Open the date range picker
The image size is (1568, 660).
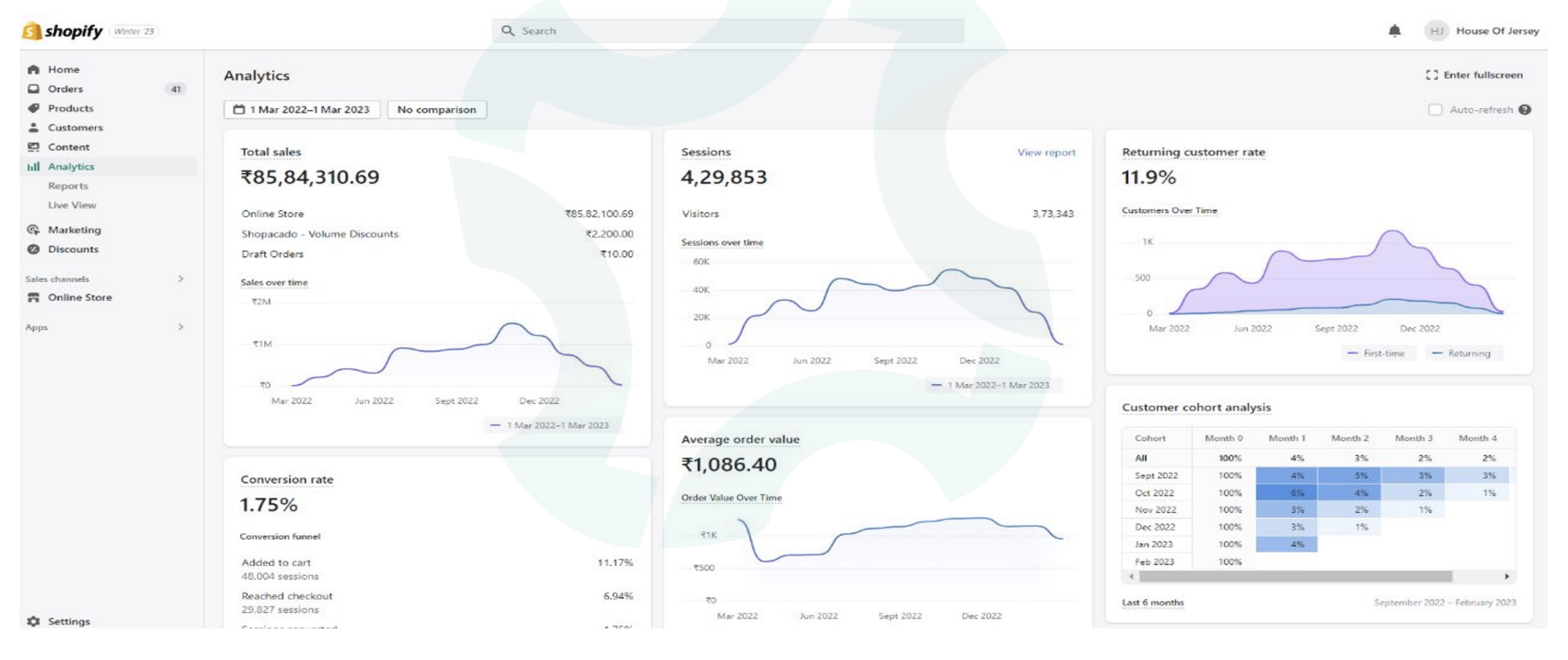302,110
